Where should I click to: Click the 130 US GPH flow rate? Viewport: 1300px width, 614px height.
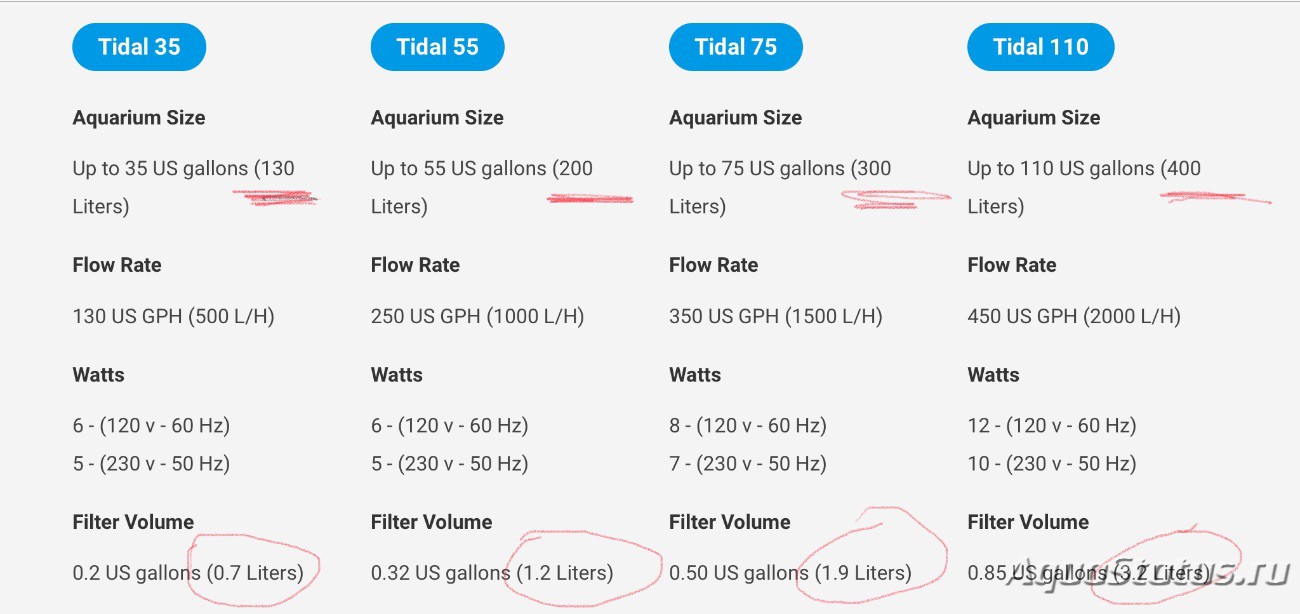click(174, 317)
